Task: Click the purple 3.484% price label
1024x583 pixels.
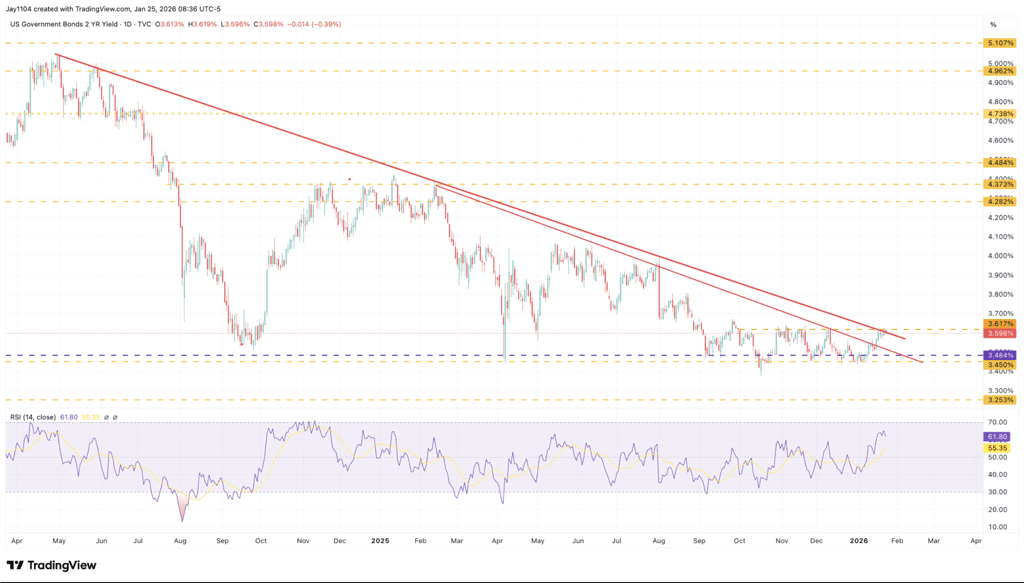Action: click(1000, 356)
